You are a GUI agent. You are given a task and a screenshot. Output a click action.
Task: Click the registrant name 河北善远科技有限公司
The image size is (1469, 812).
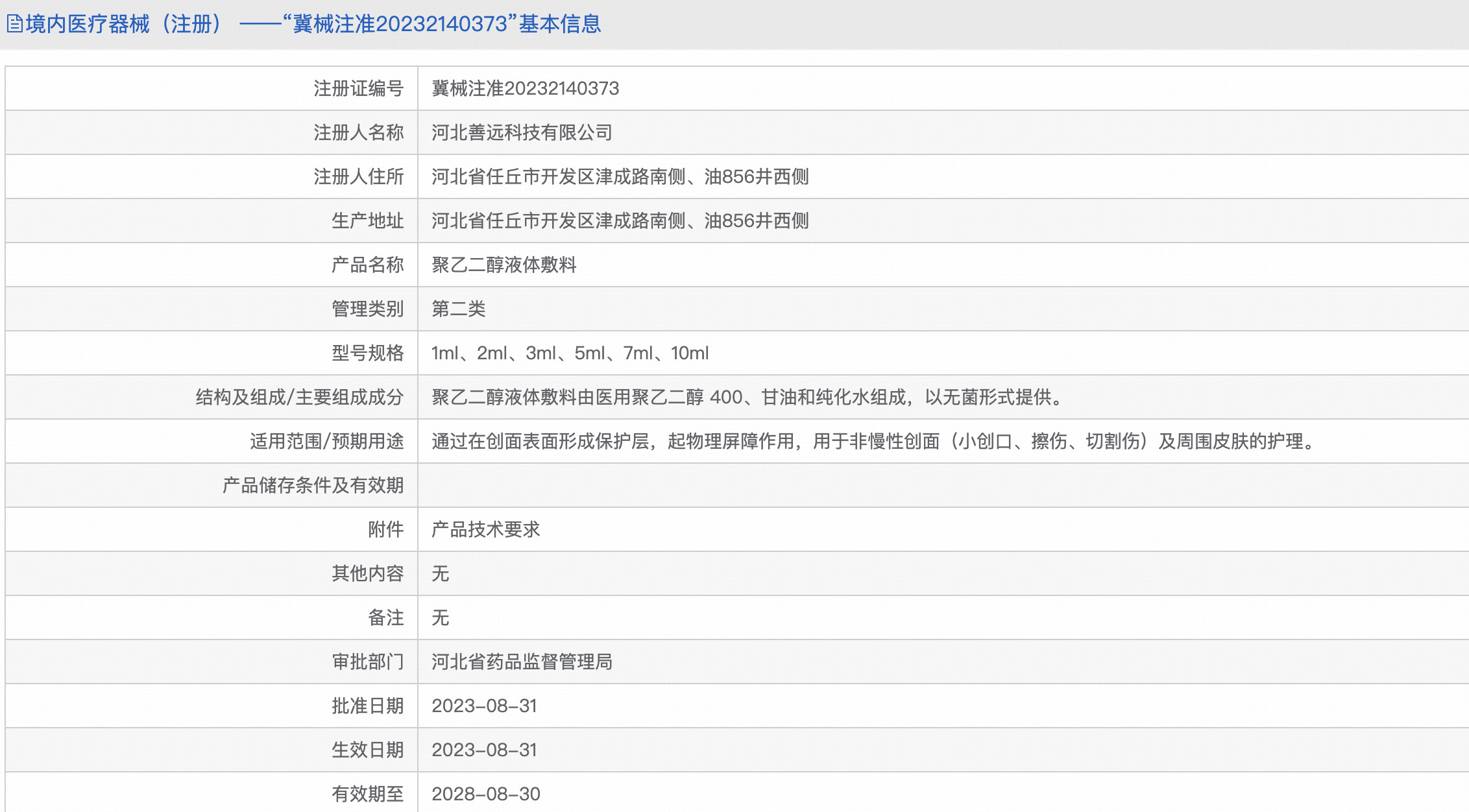[522, 133]
